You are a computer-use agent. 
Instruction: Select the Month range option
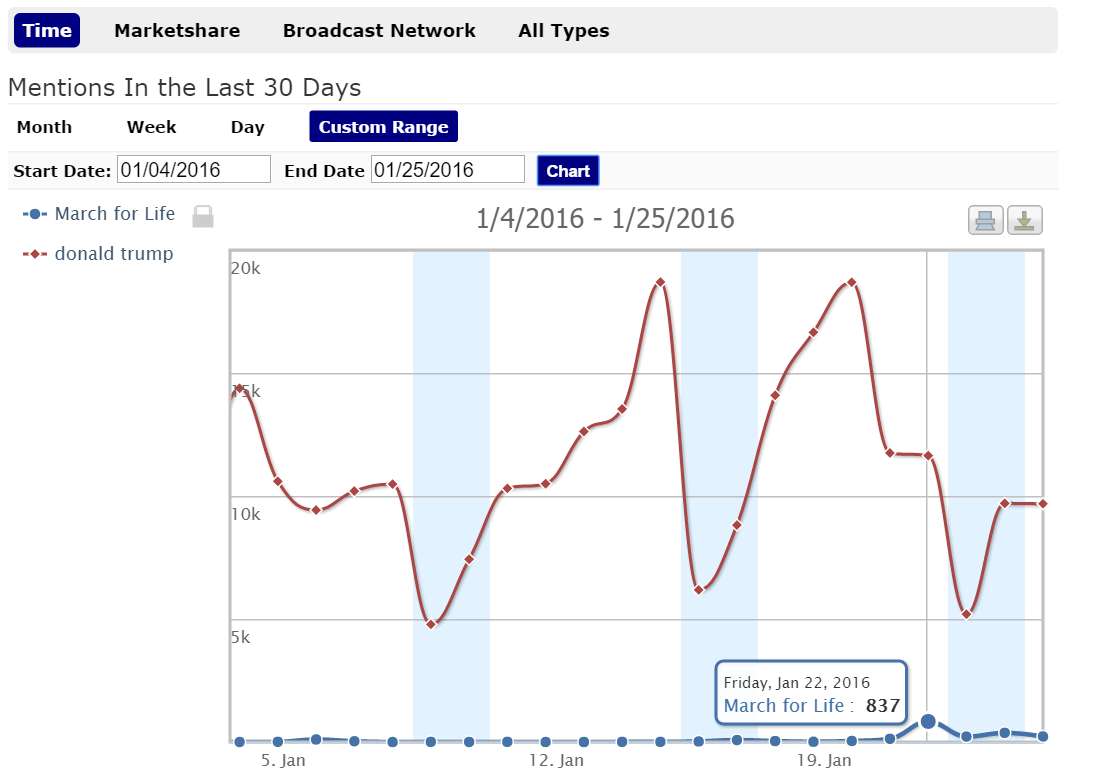pos(44,127)
